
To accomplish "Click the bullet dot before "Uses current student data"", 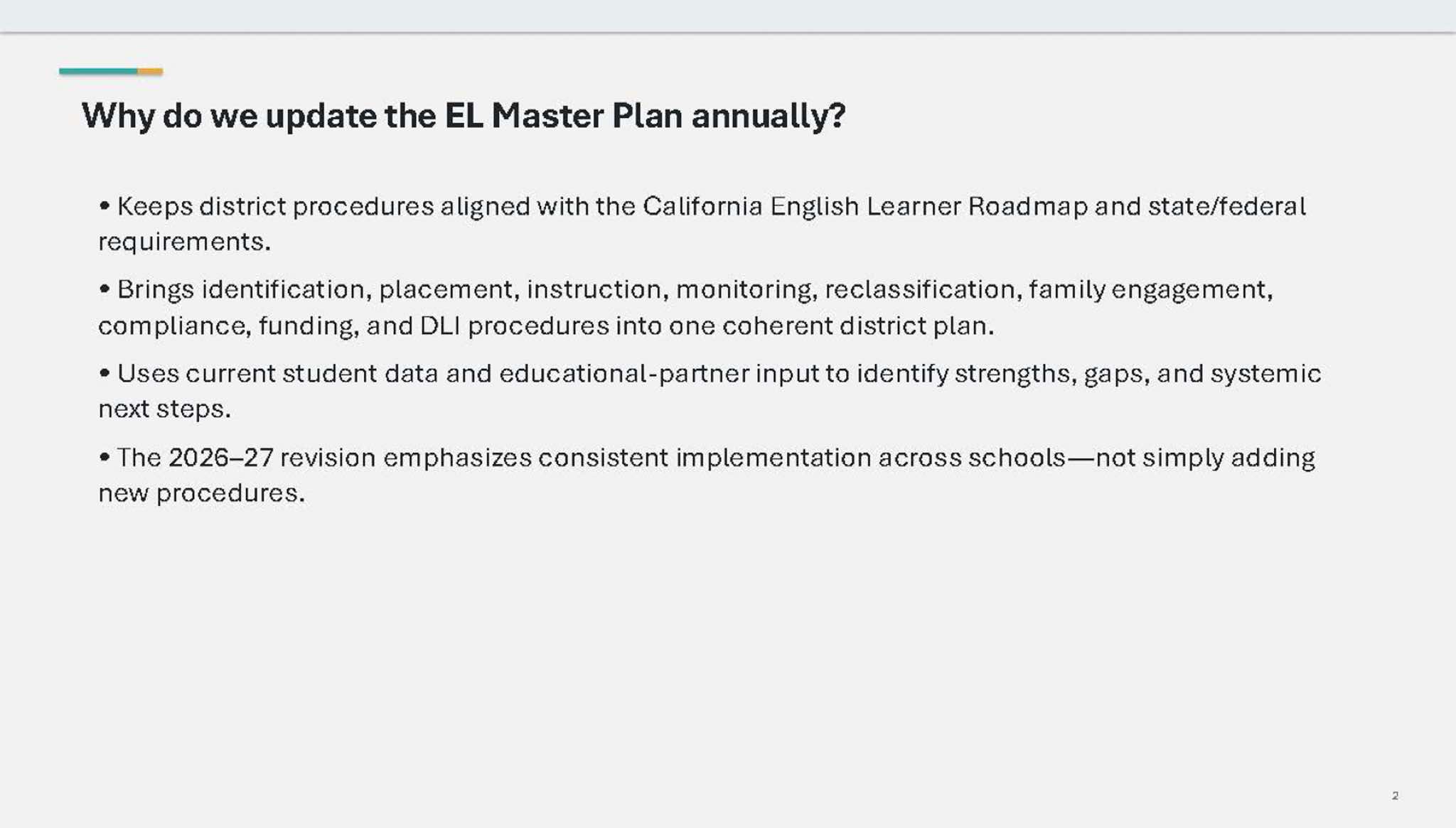I will (105, 374).
